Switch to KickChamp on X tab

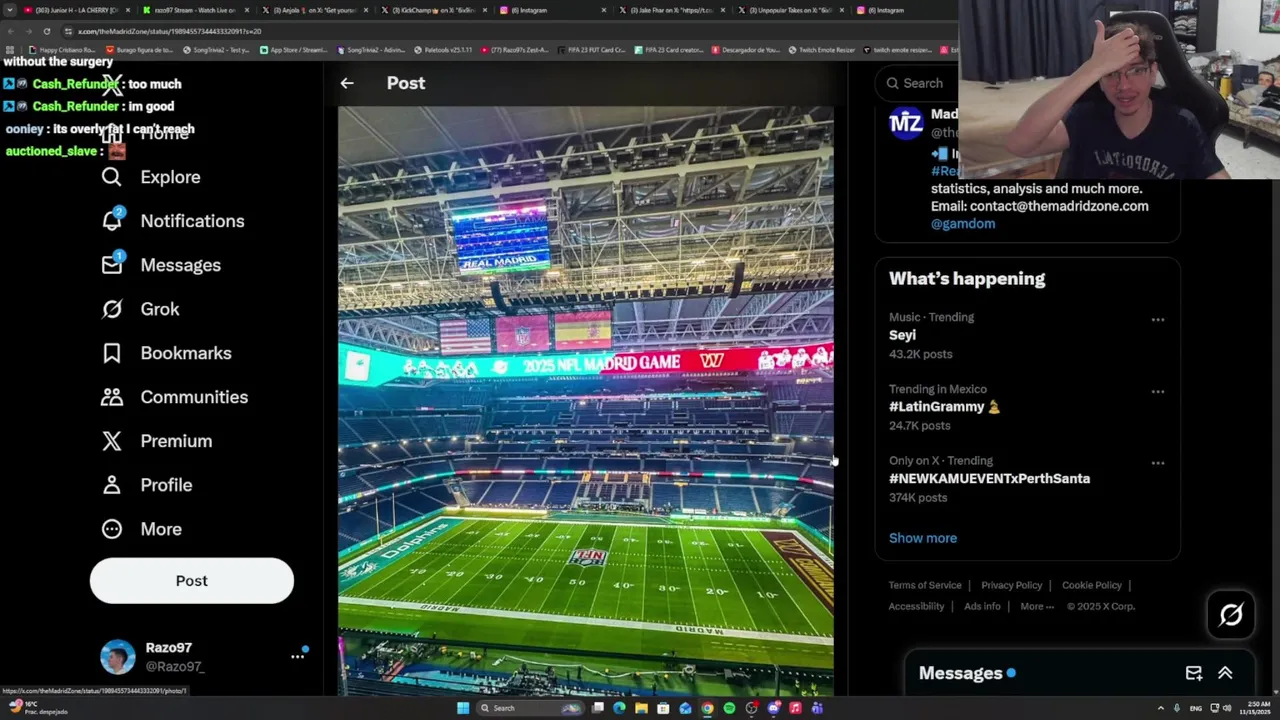click(432, 10)
